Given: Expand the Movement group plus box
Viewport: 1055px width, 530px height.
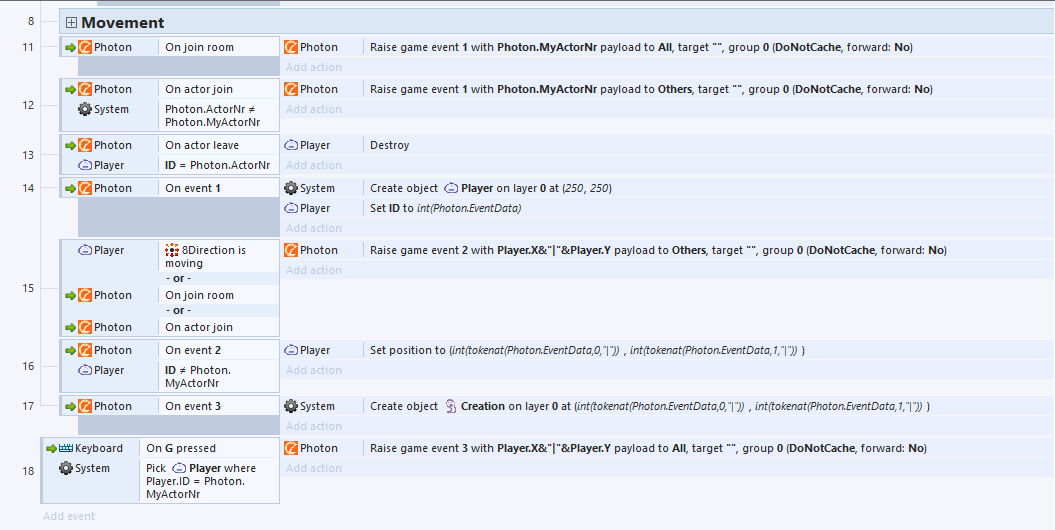Looking at the screenshot, I should 71,23.
